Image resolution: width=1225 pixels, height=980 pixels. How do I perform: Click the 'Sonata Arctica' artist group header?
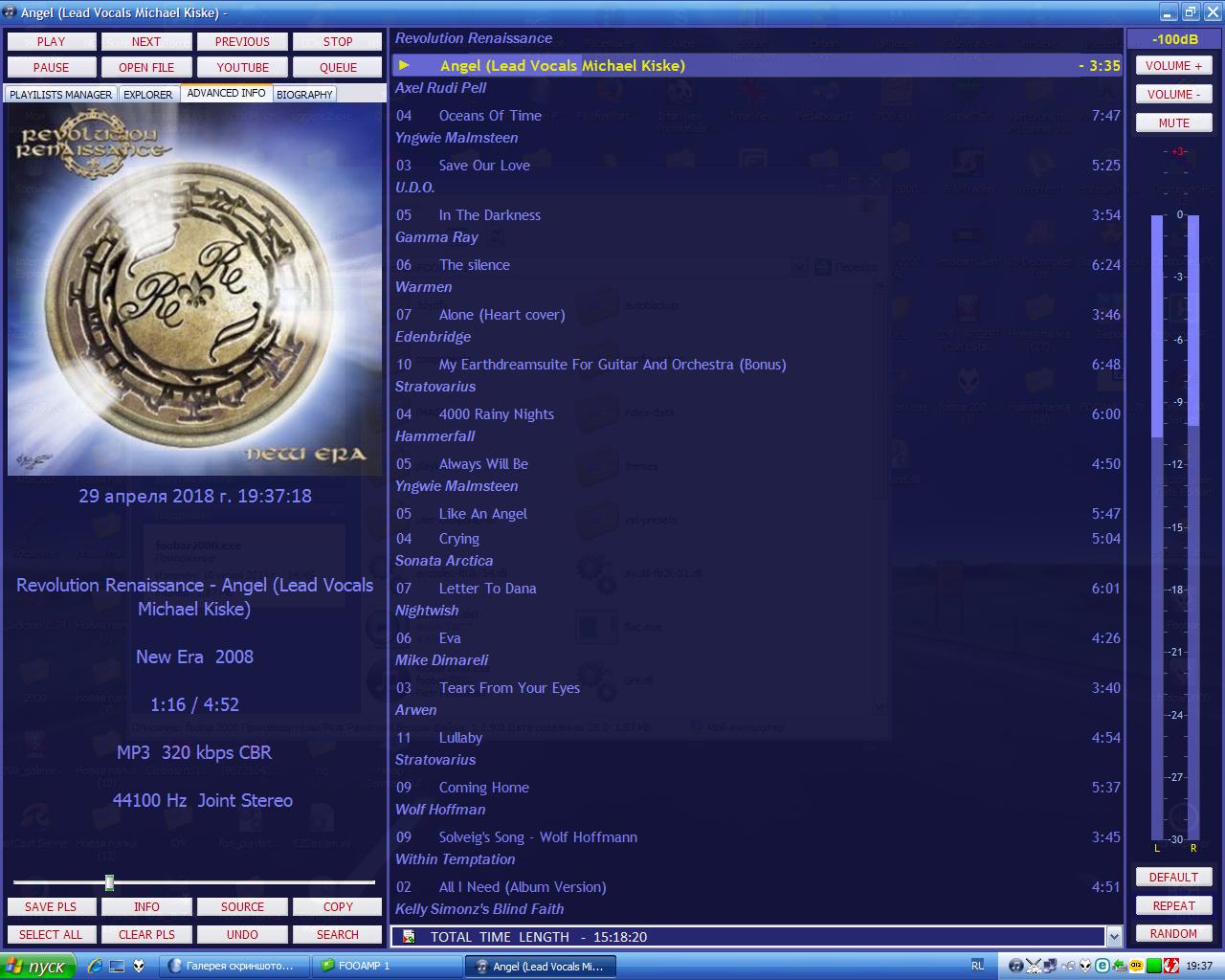click(444, 561)
